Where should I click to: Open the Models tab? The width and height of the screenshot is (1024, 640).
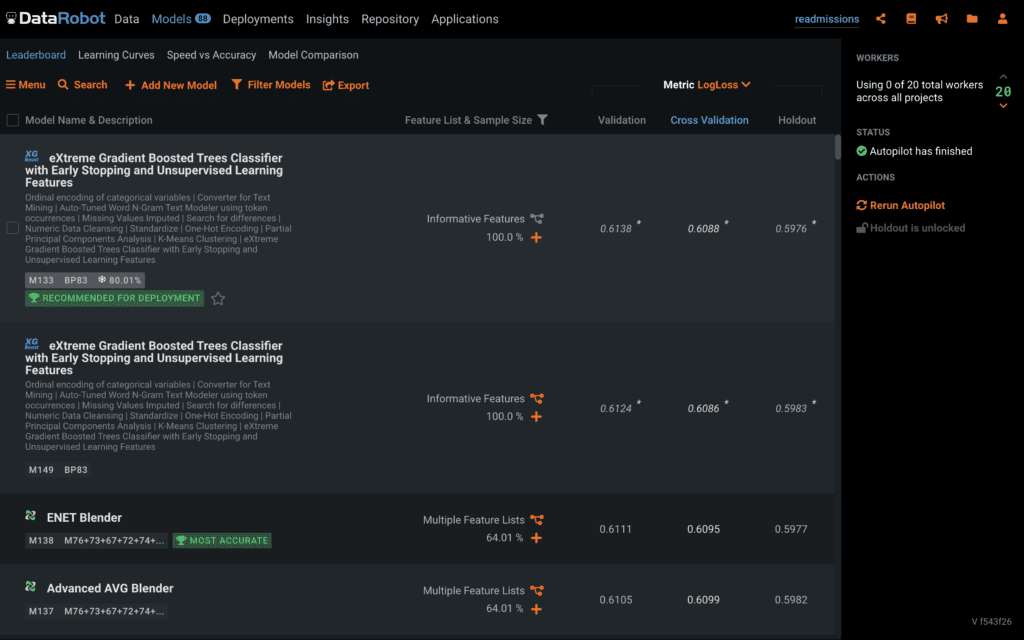click(x=171, y=19)
